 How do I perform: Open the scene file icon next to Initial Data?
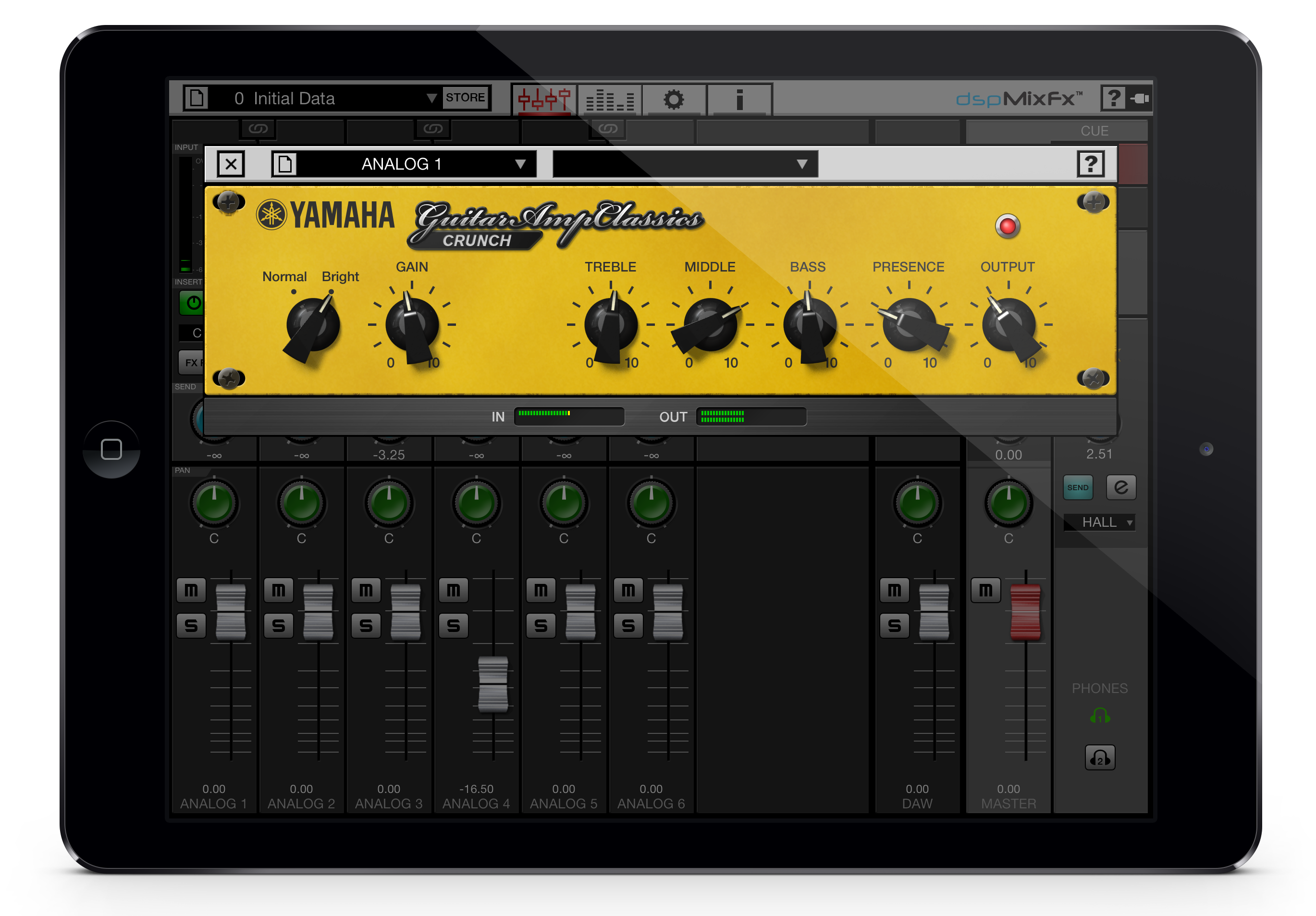point(197,98)
